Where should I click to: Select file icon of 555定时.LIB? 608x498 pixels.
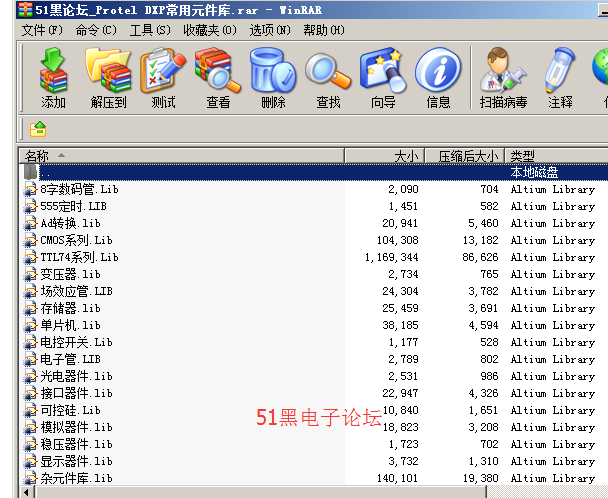point(31,206)
